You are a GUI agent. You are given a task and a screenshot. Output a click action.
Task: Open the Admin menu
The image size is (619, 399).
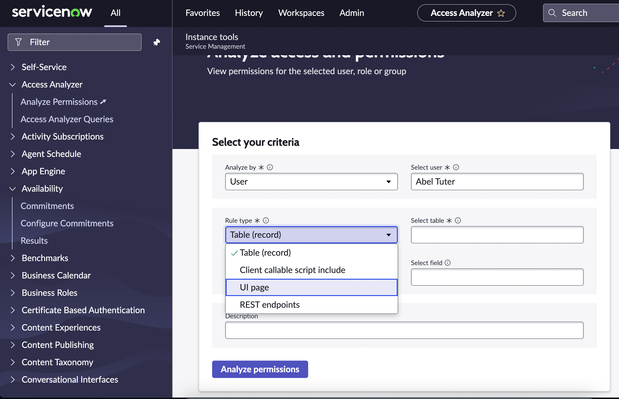point(352,13)
